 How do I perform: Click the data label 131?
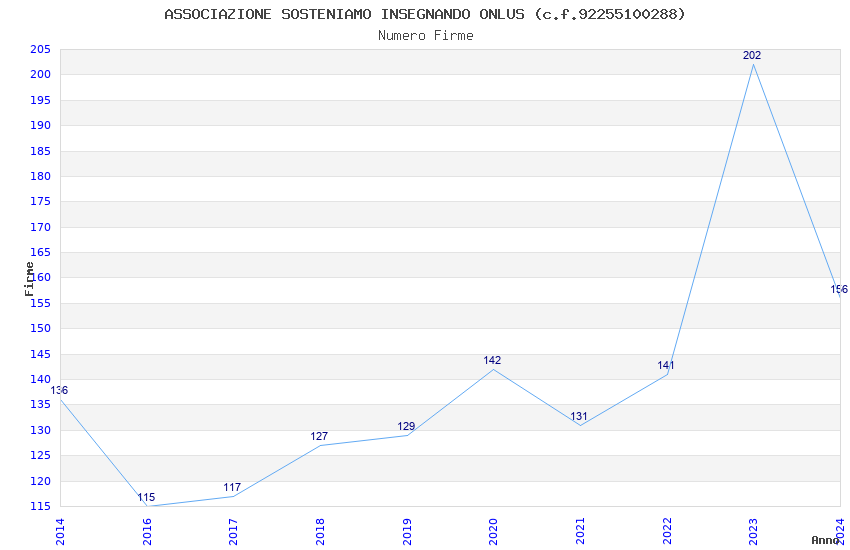(579, 416)
